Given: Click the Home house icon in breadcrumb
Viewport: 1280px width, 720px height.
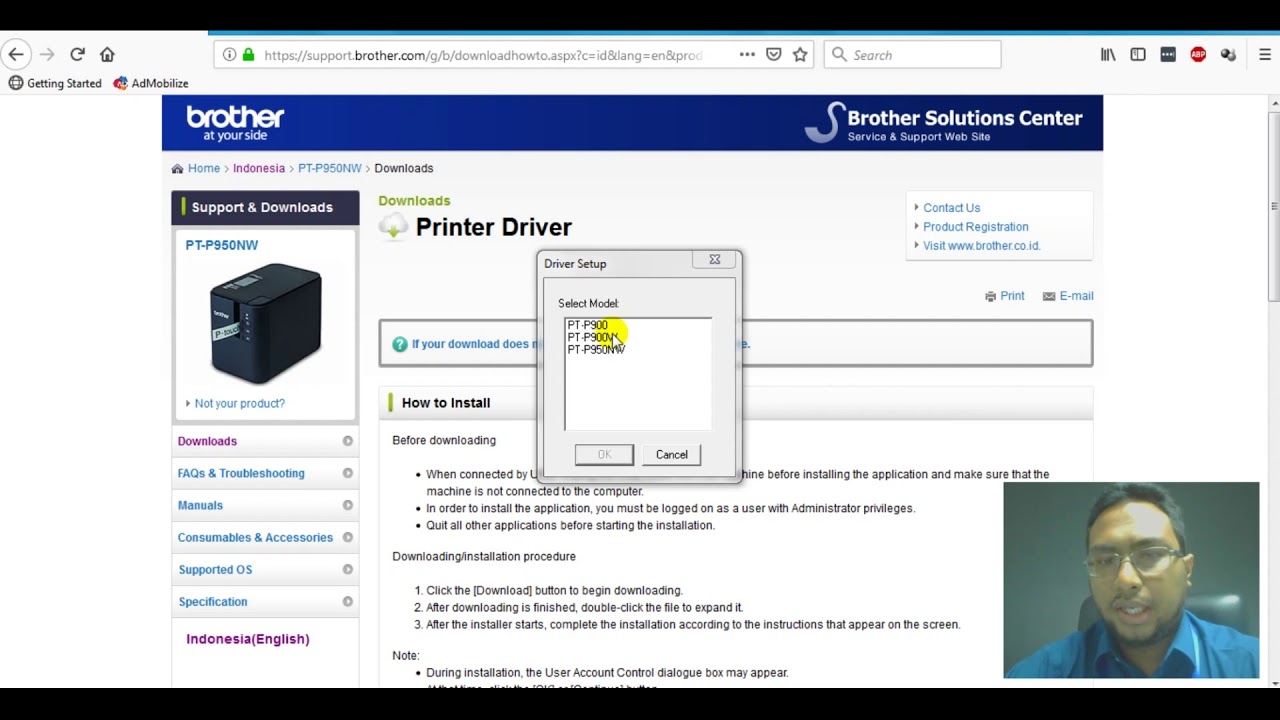Looking at the screenshot, I should pyautogui.click(x=177, y=168).
